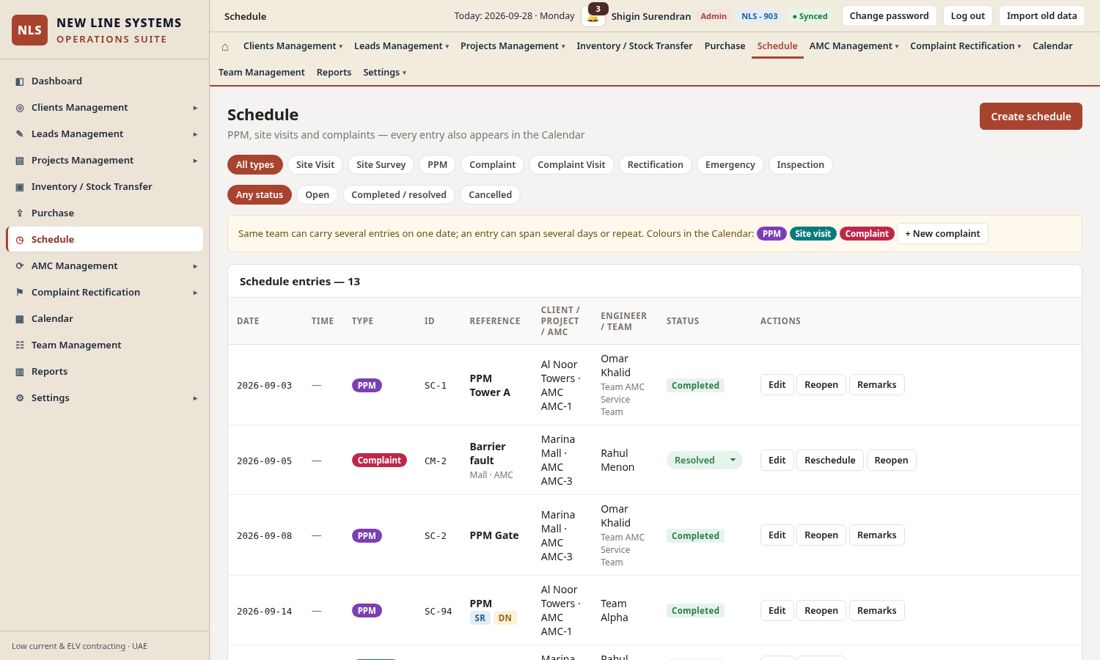Click the Calendar sidebar icon
1100x660 pixels.
coord(20,319)
